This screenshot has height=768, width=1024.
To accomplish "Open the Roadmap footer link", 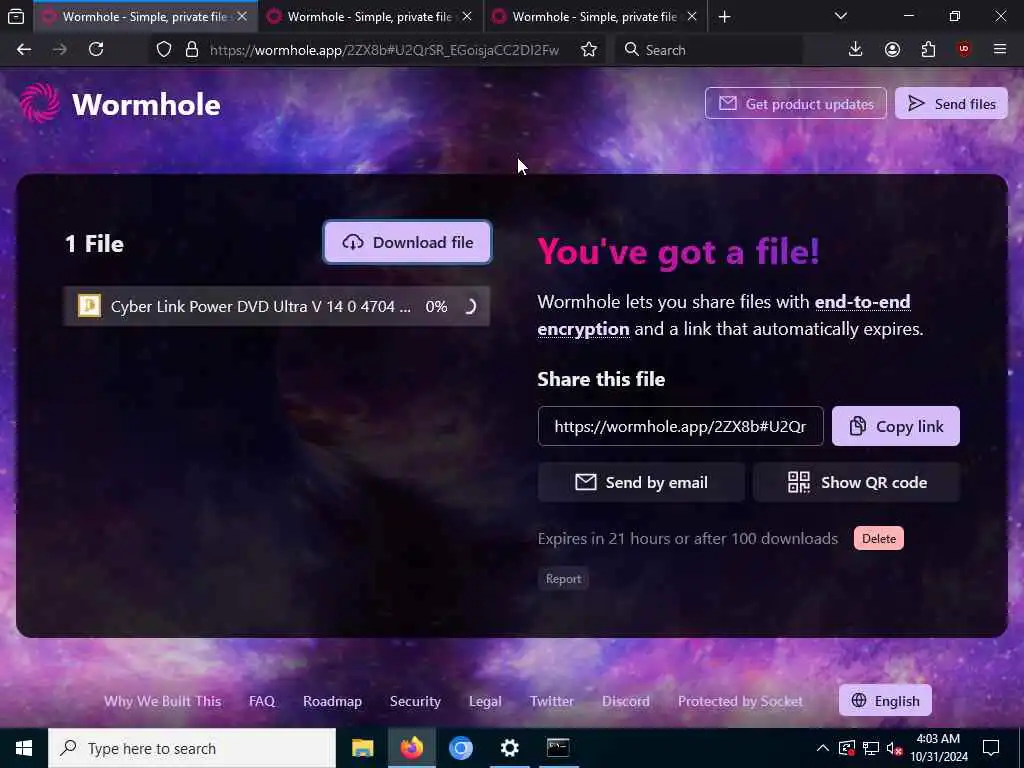I will [x=332, y=701].
